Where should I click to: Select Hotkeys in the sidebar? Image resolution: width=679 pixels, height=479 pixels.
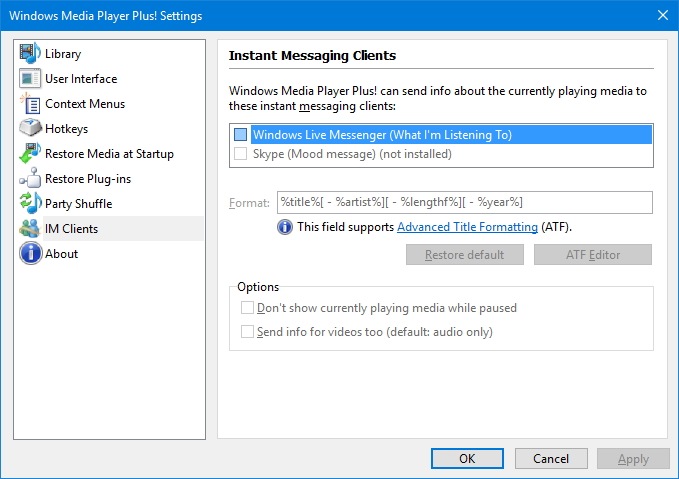click(x=66, y=129)
